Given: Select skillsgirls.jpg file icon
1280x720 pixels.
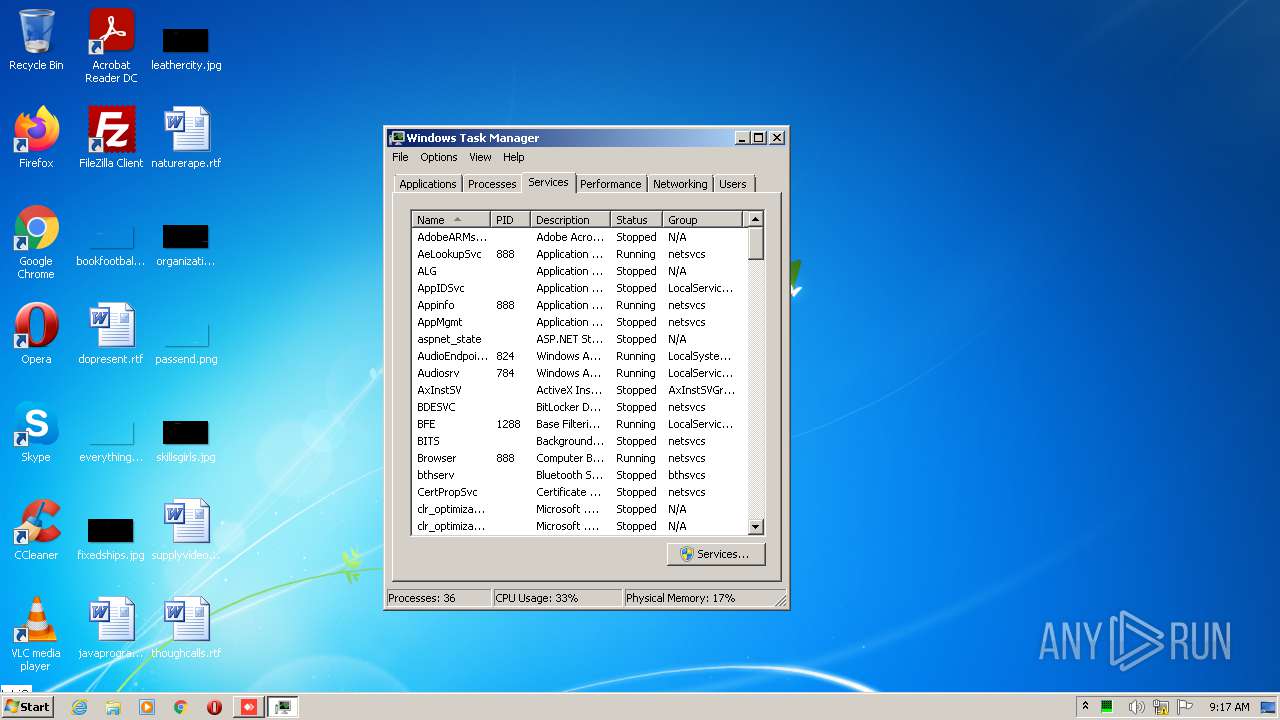Looking at the screenshot, I should (x=186, y=440).
